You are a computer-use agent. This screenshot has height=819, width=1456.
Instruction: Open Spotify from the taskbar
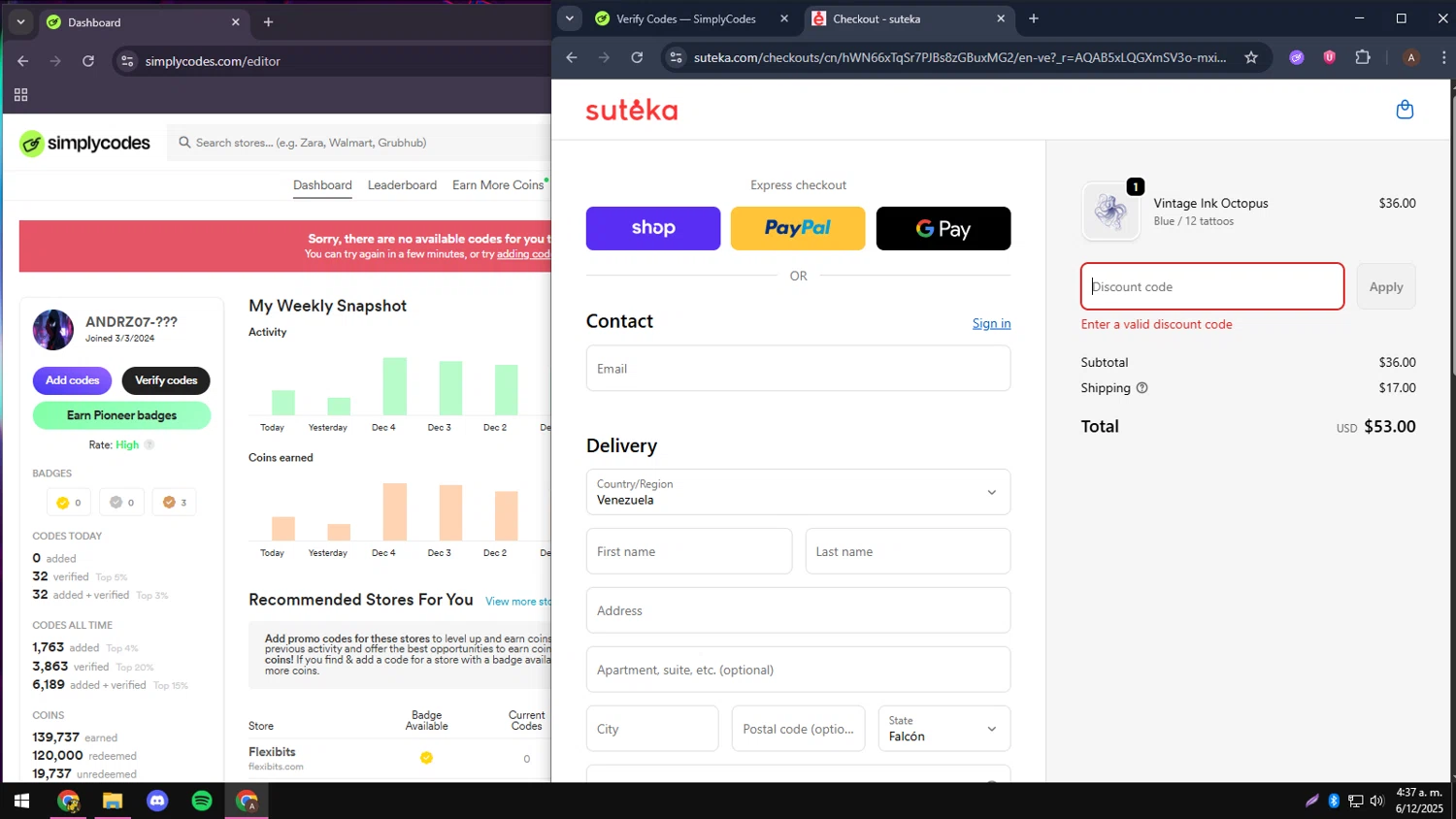pyautogui.click(x=202, y=801)
